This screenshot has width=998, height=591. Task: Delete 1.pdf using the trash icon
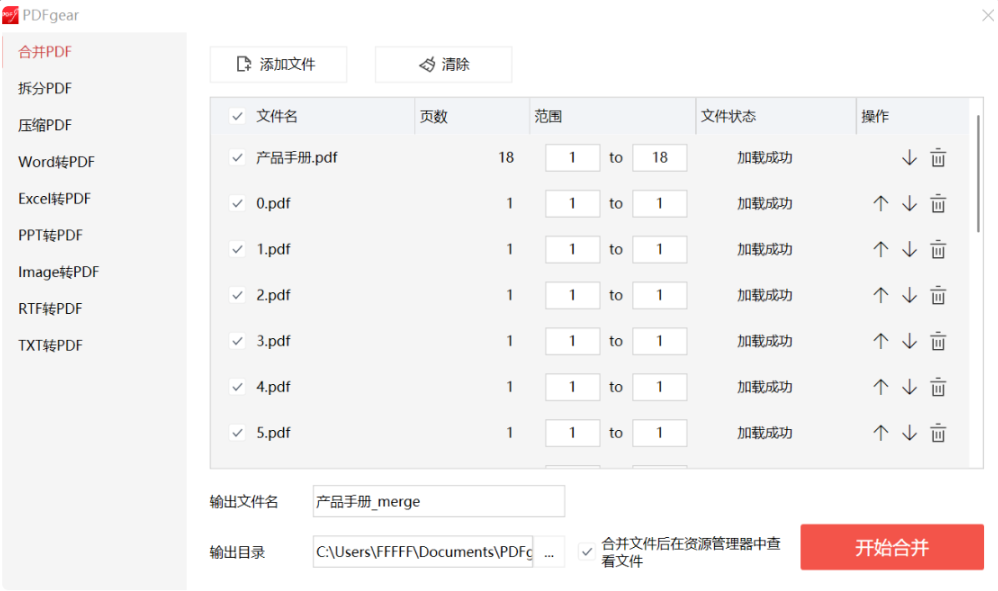[x=938, y=249]
